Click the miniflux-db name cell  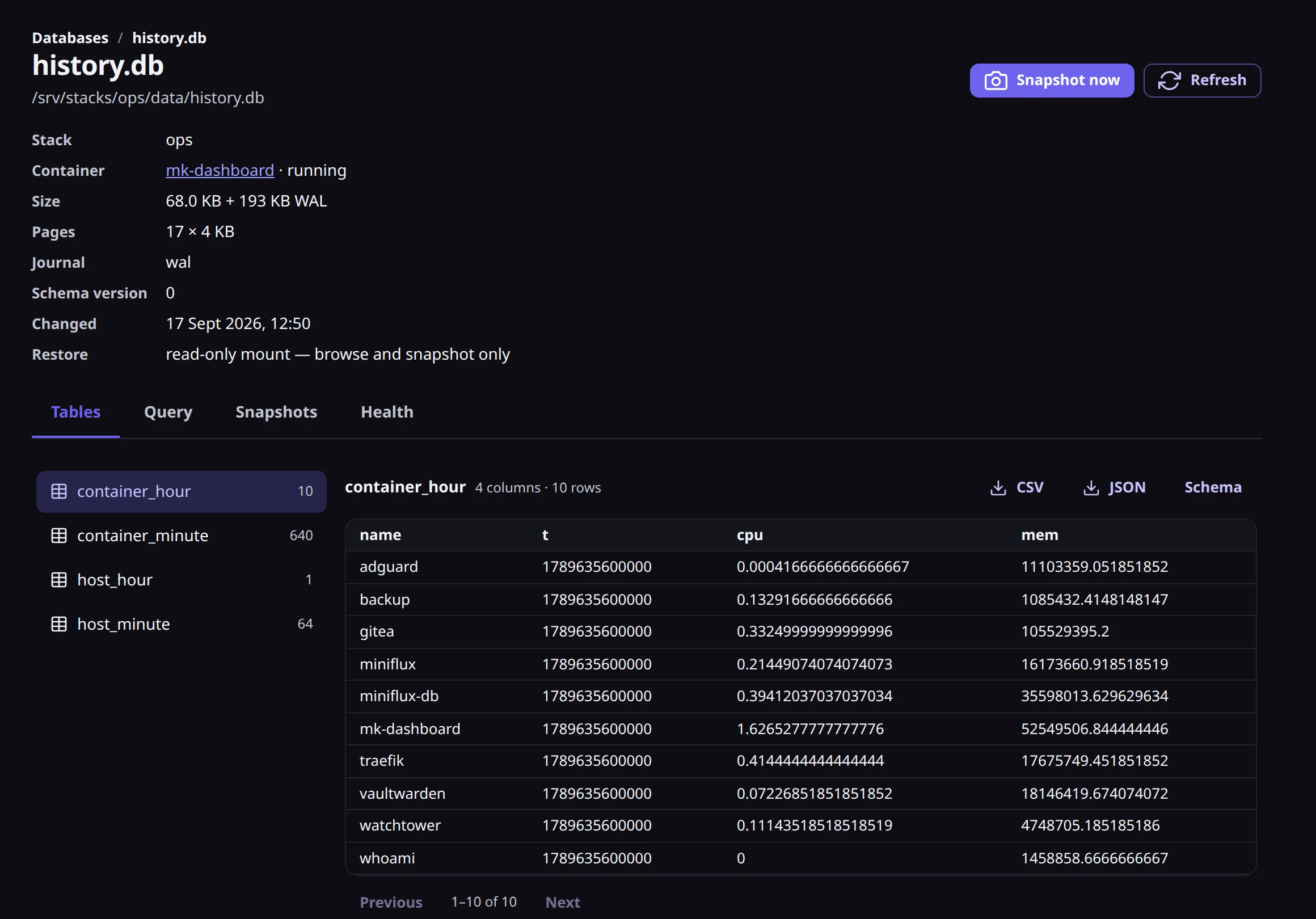coord(399,696)
